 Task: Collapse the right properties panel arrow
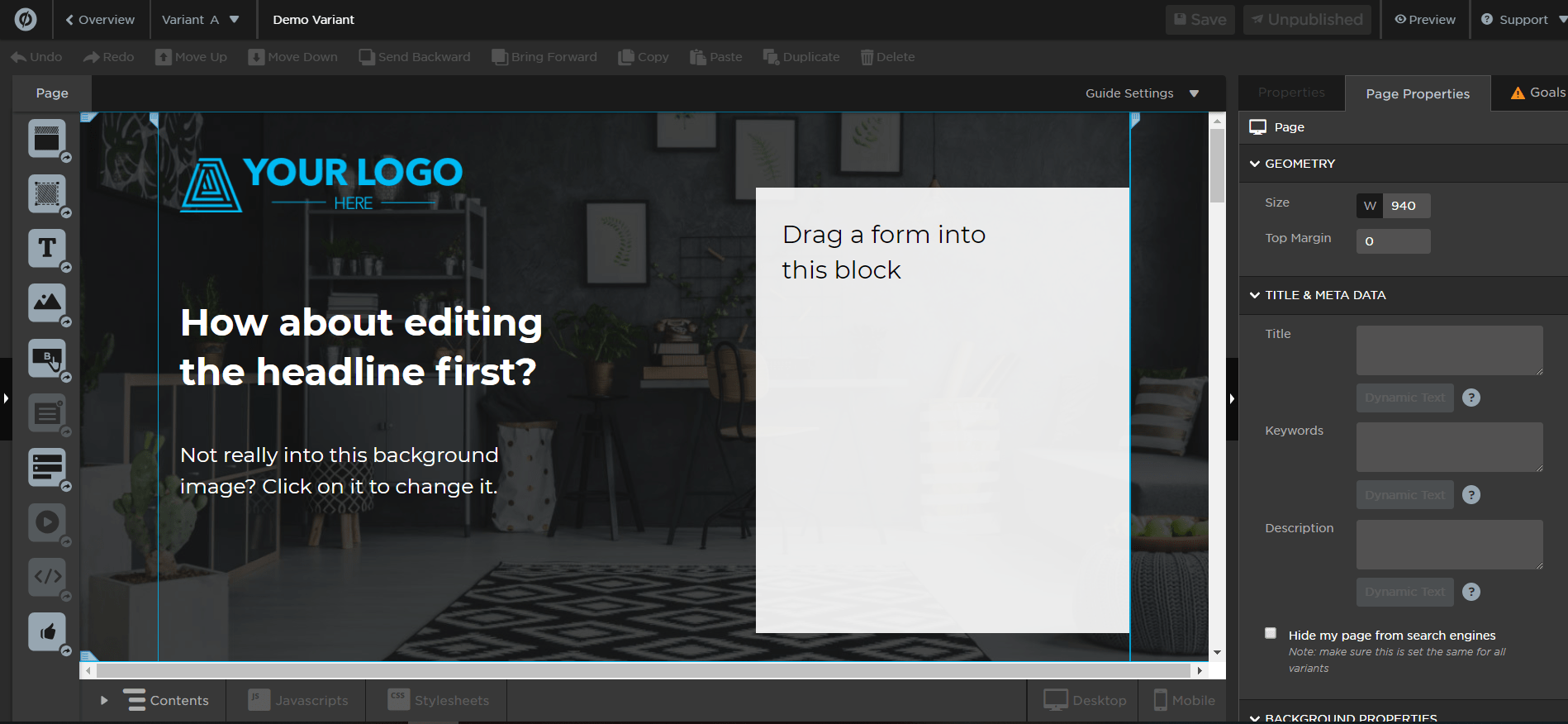1232,398
